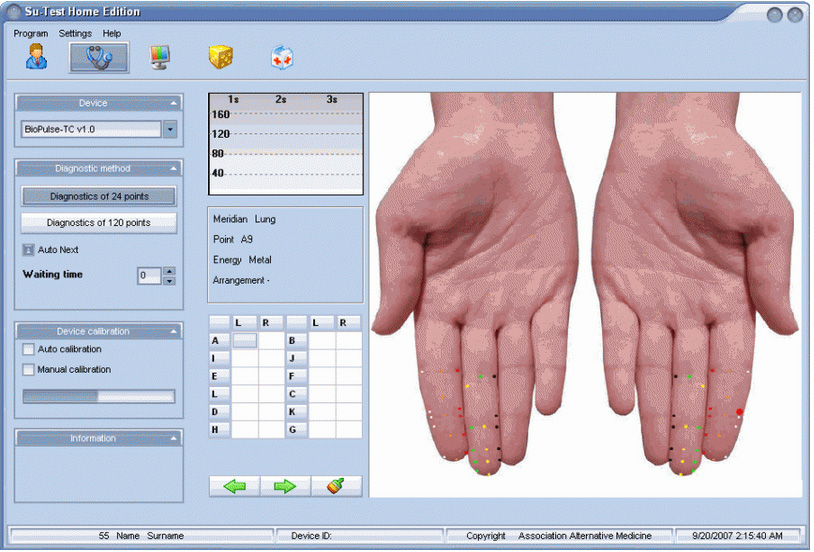Image resolution: width=814 pixels, height=552 pixels.
Task: Open the patient profile icon
Action: click(x=36, y=58)
